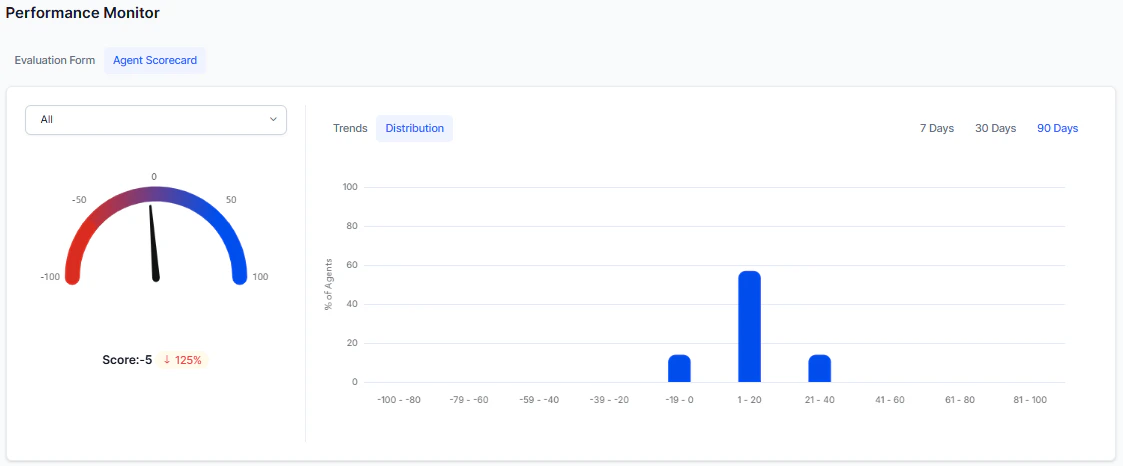The width and height of the screenshot is (1123, 466).
Task: Set time range to 30 Days
Action: 996,128
